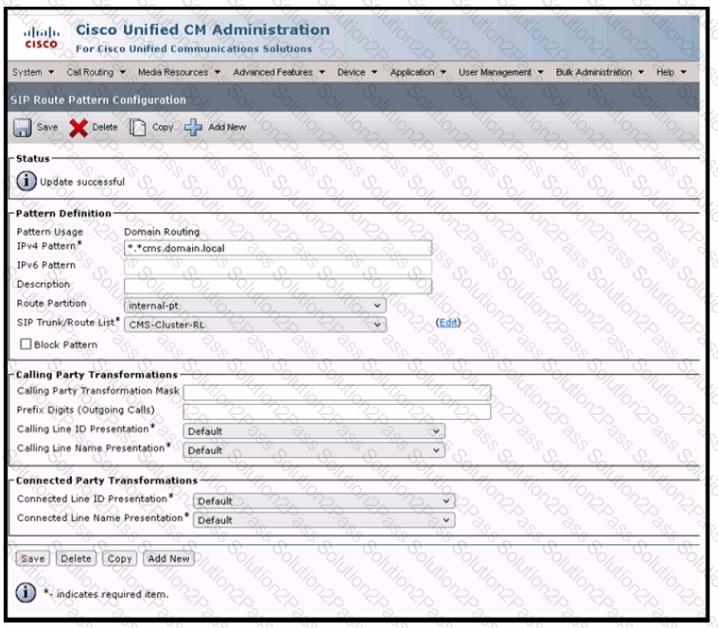Enable the Block Pattern checkbox

click(x=26, y=344)
